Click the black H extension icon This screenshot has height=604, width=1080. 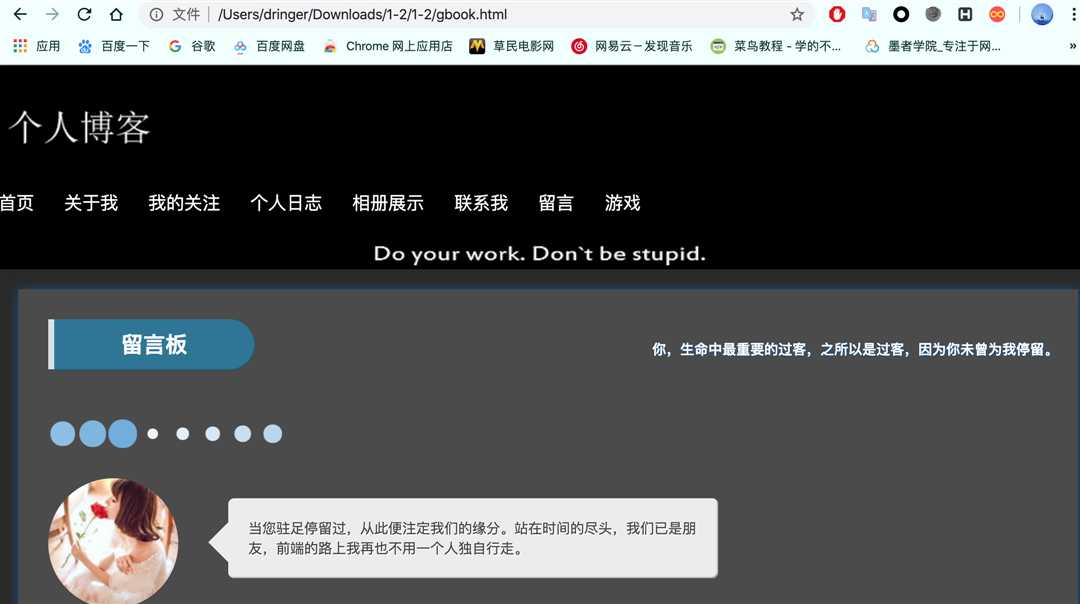tap(965, 15)
